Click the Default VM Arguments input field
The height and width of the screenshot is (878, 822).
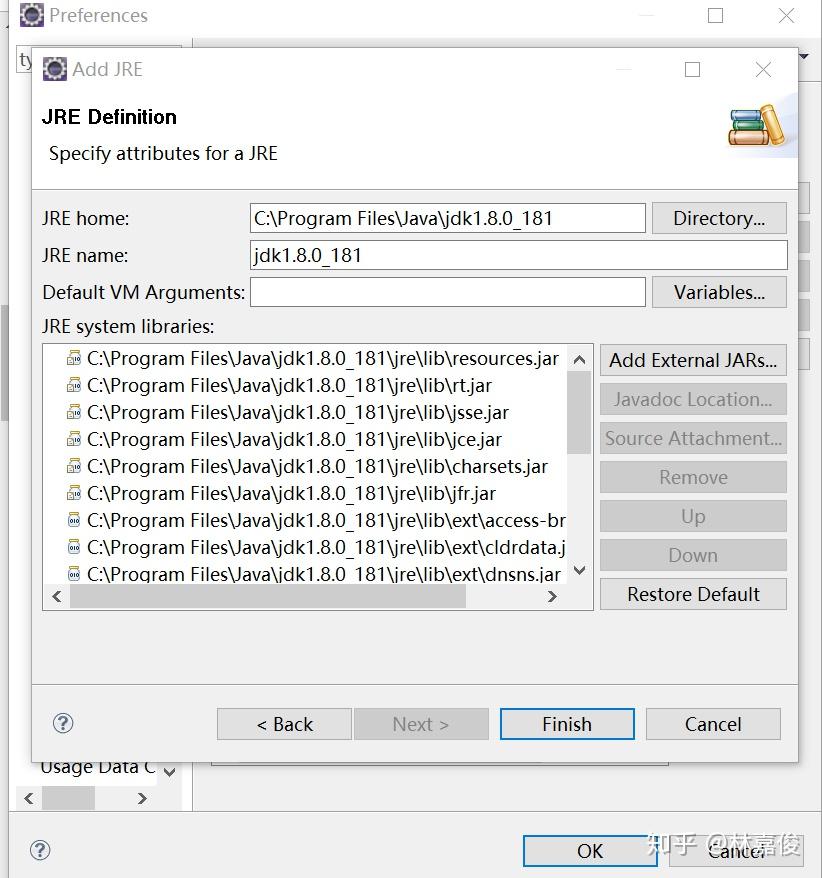[x=447, y=292]
